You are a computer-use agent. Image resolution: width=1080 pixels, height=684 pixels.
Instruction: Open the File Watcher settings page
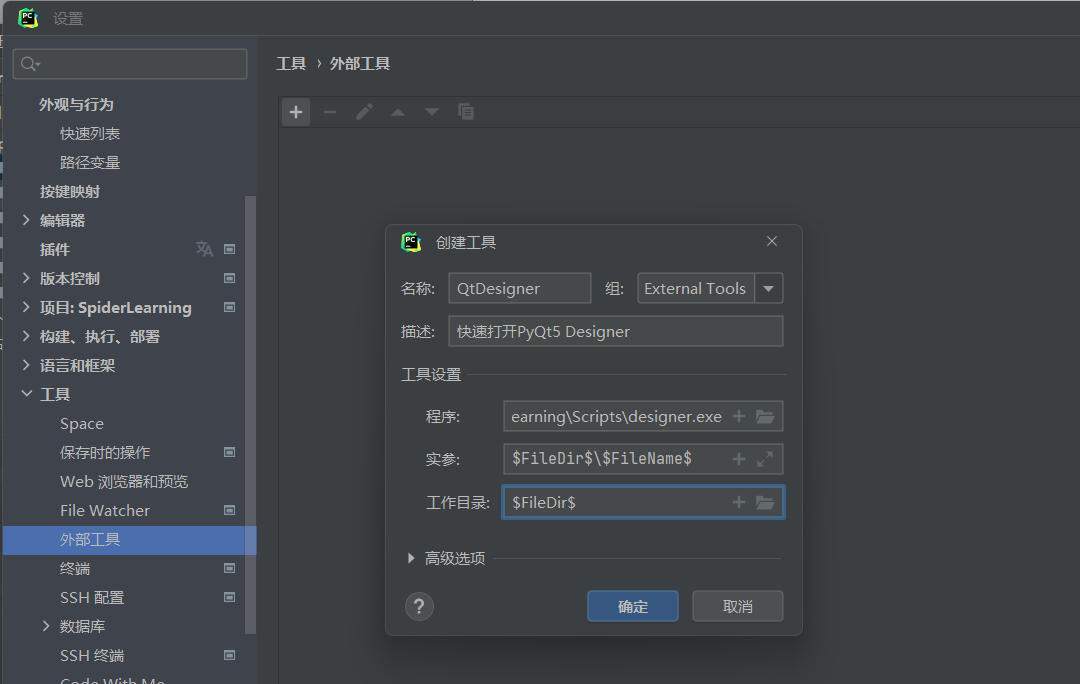pyautogui.click(x=105, y=511)
